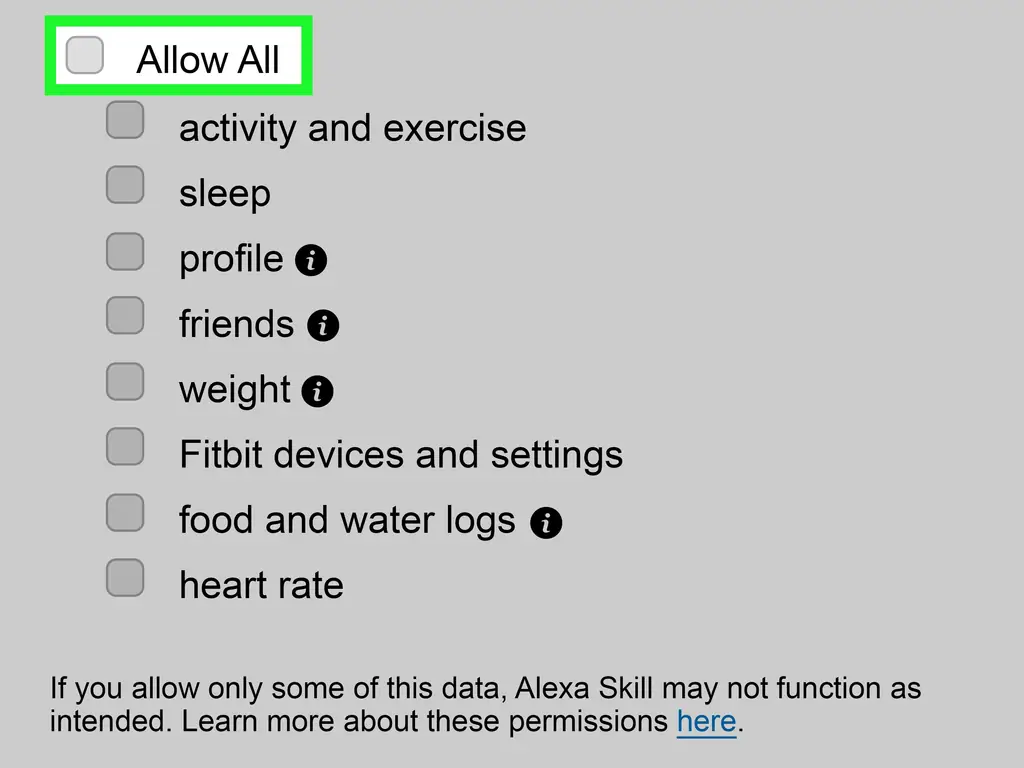Screen dimensions: 1024x768
Task: Check the profile permission box
Action: (x=125, y=251)
